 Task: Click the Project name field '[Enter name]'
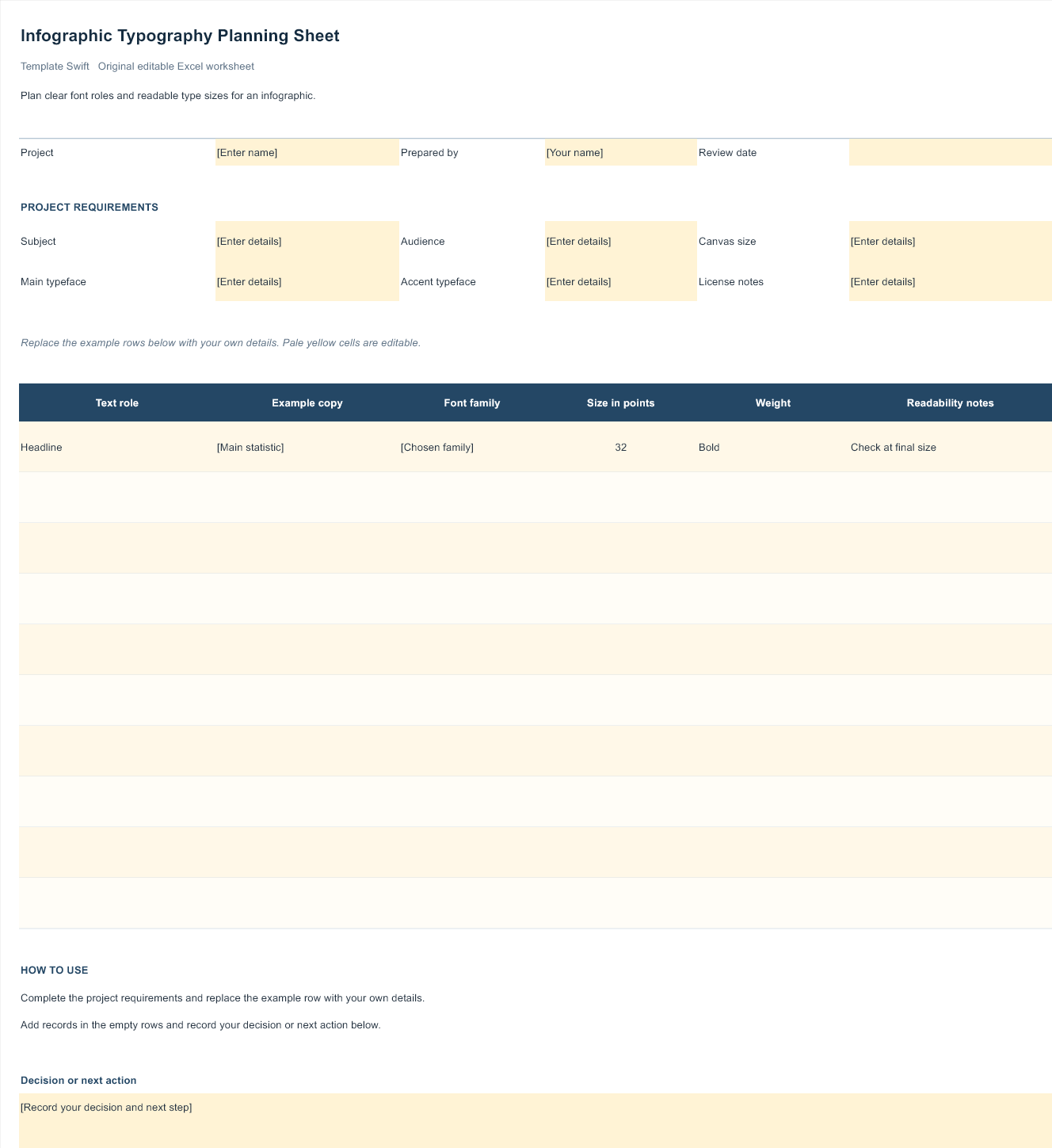(307, 153)
